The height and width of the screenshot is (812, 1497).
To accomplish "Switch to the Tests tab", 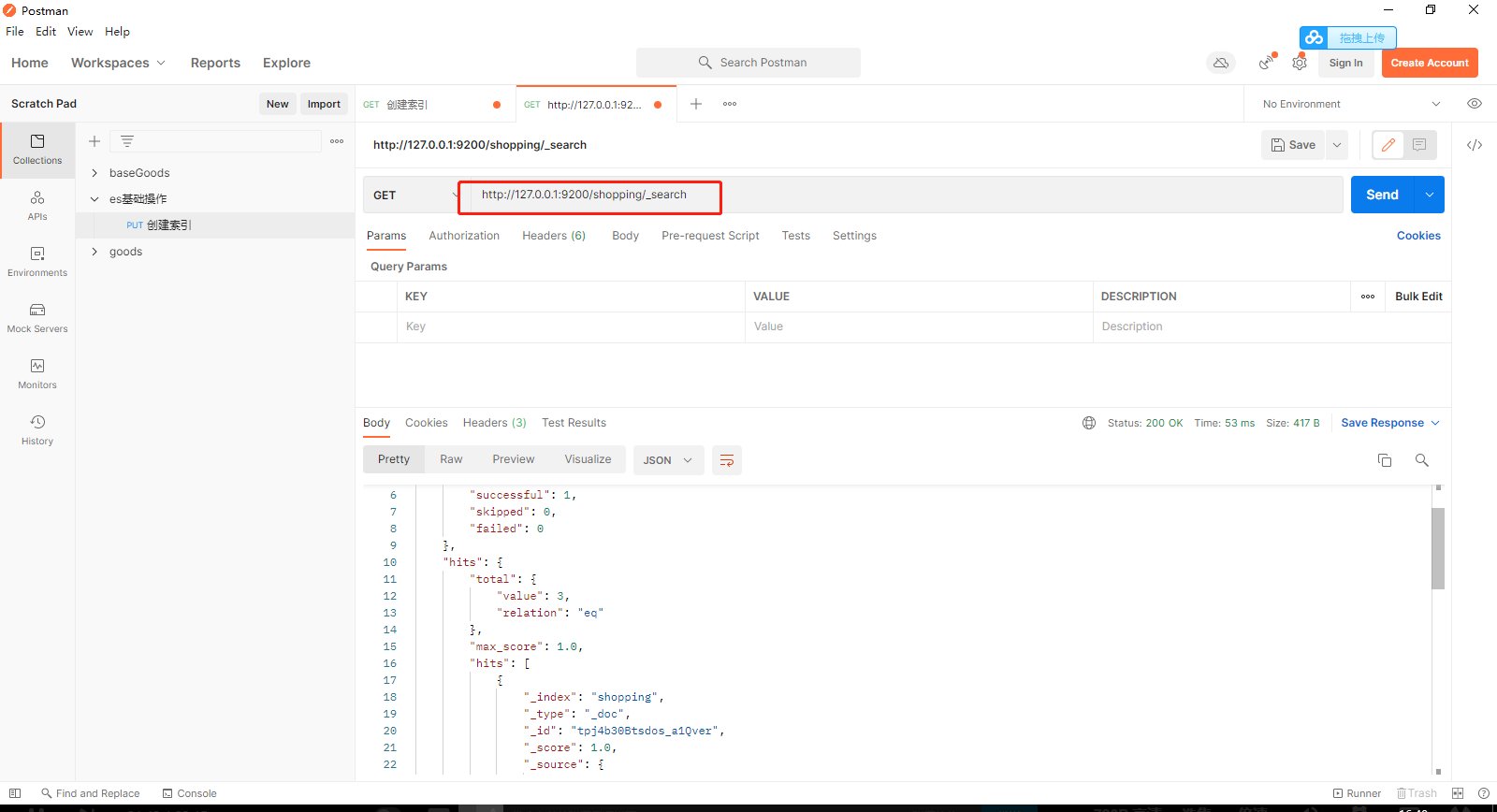I will coord(796,236).
